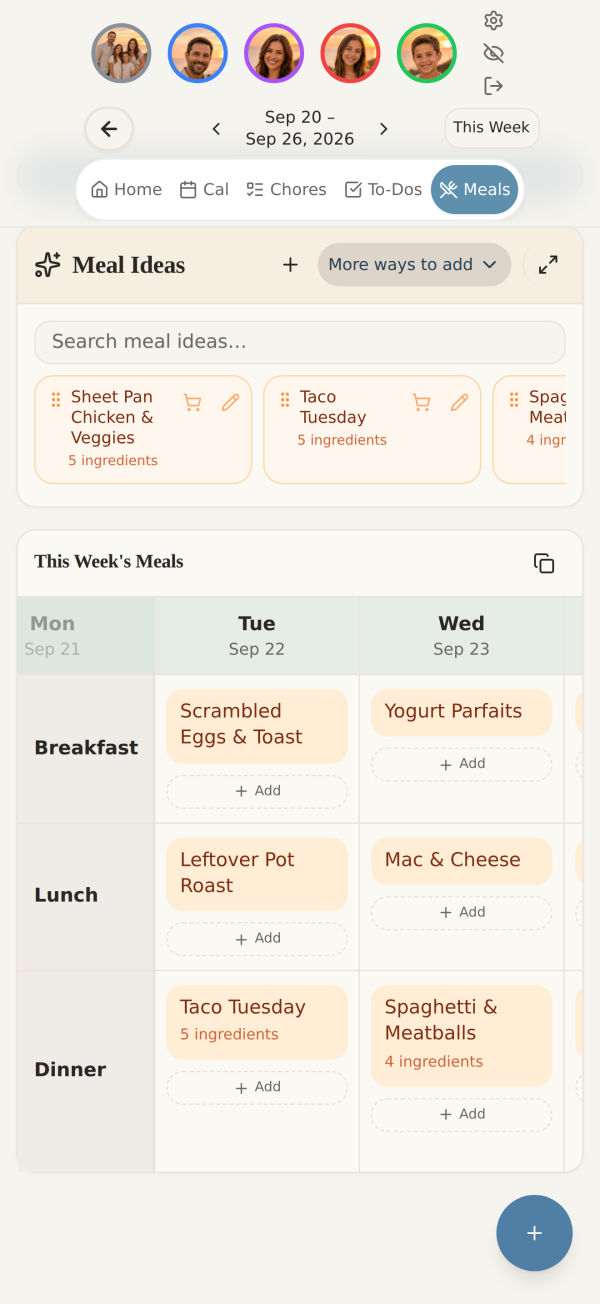Image resolution: width=600 pixels, height=1304 pixels.
Task: Toggle the hide visibility eye icon
Action: (x=493, y=53)
